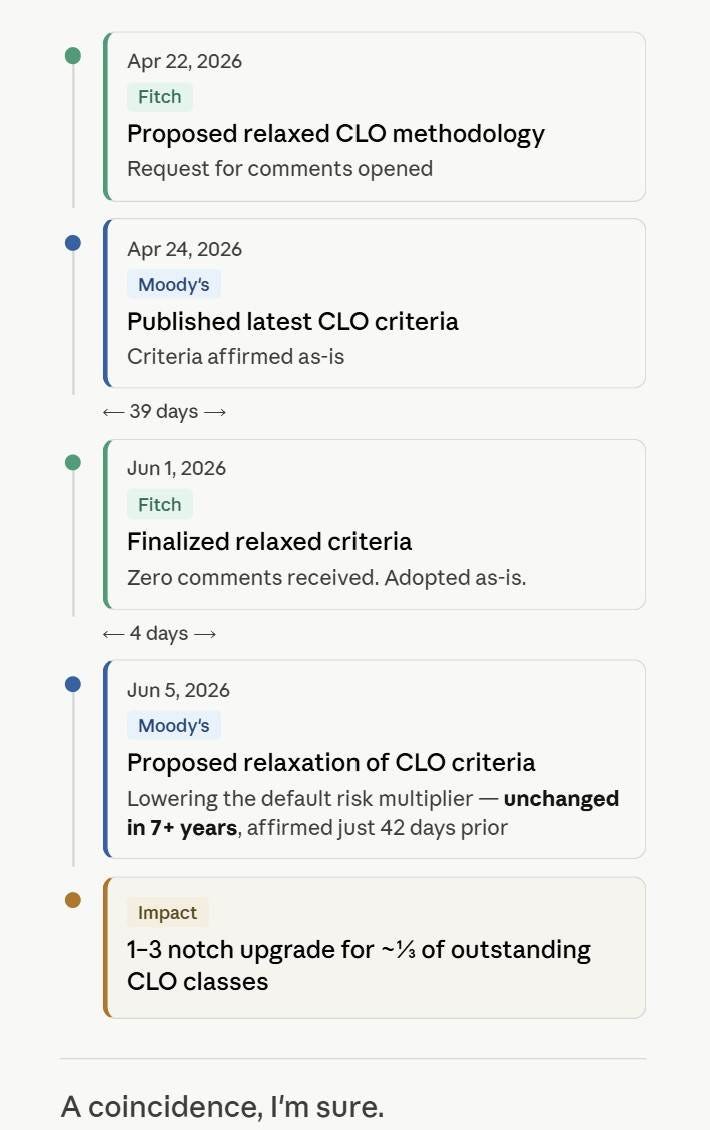Open the Published latest CLO criteria heading

click(x=293, y=321)
